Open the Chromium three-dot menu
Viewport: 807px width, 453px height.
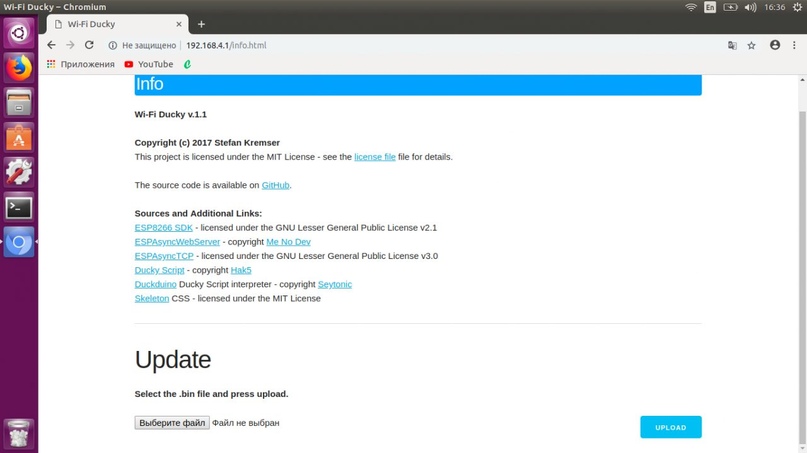click(794, 45)
